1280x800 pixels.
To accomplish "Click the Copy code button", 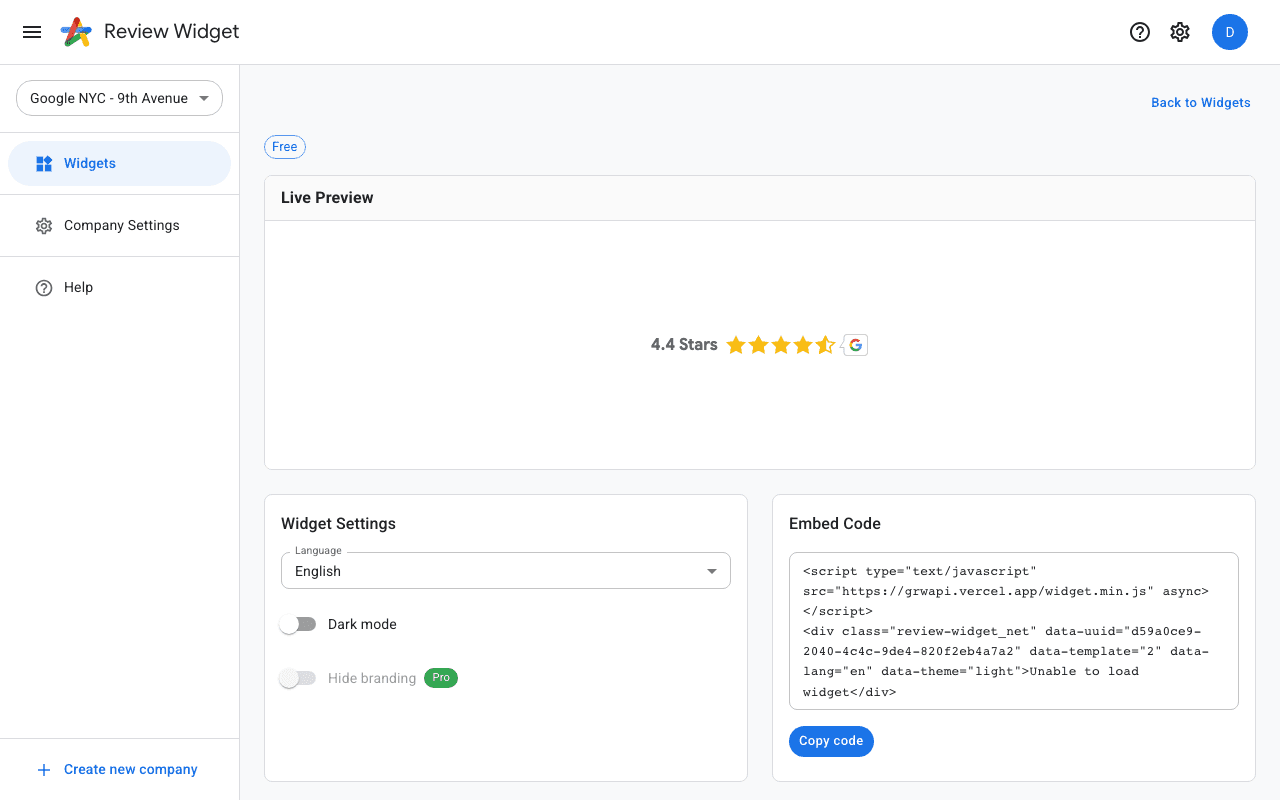I will coord(831,741).
